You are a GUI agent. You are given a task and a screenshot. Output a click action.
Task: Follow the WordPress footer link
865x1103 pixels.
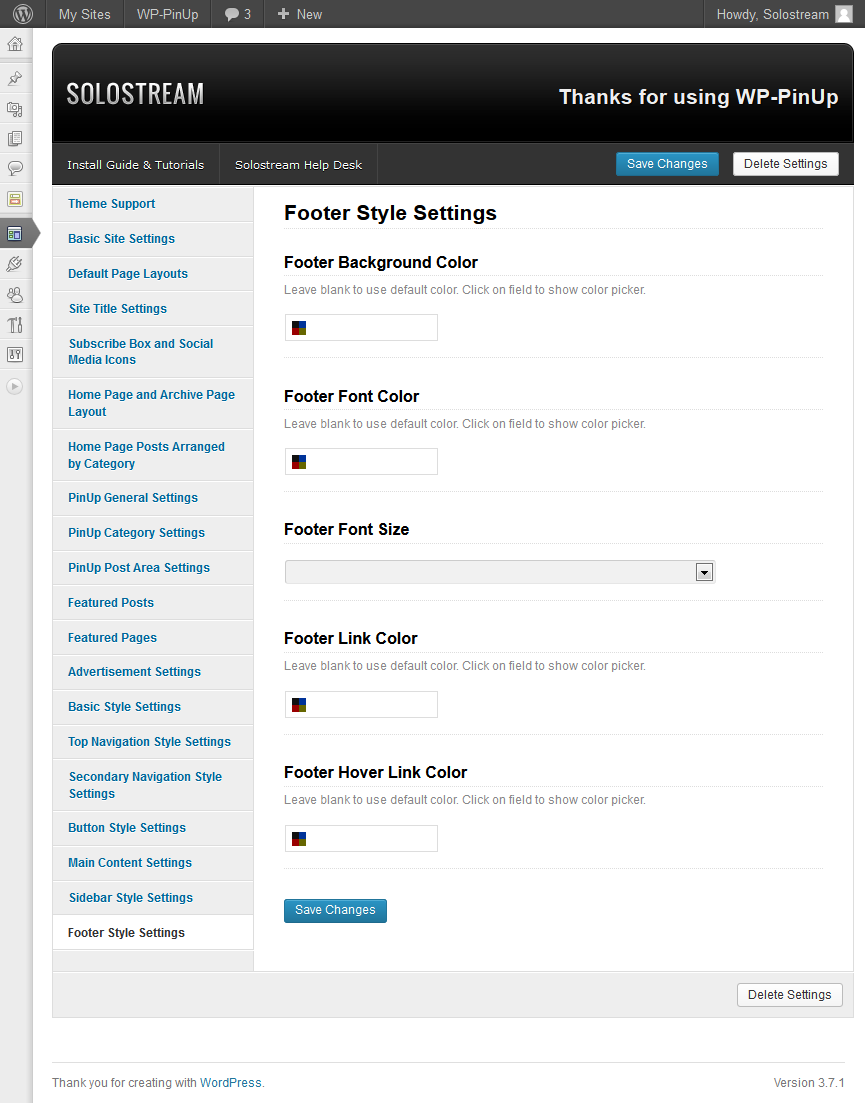231,1083
